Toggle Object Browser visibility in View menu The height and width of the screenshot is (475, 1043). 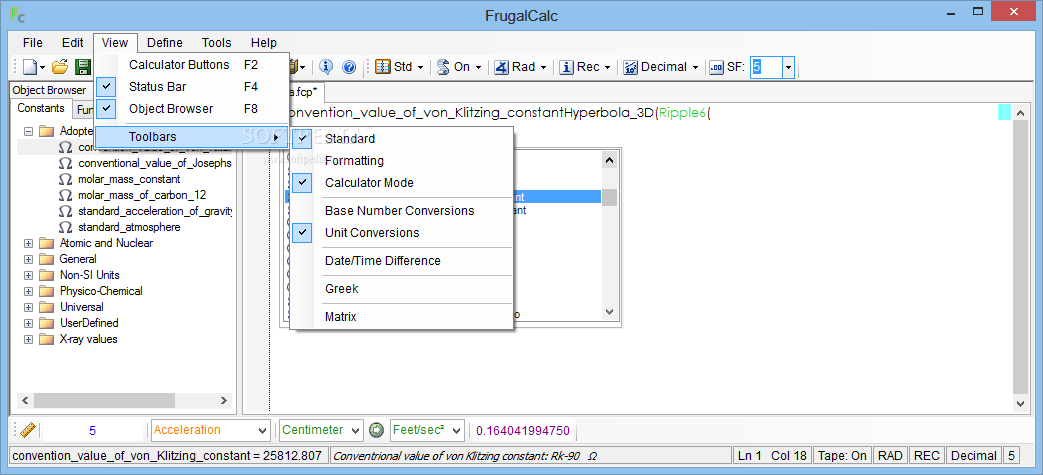[x=106, y=108]
